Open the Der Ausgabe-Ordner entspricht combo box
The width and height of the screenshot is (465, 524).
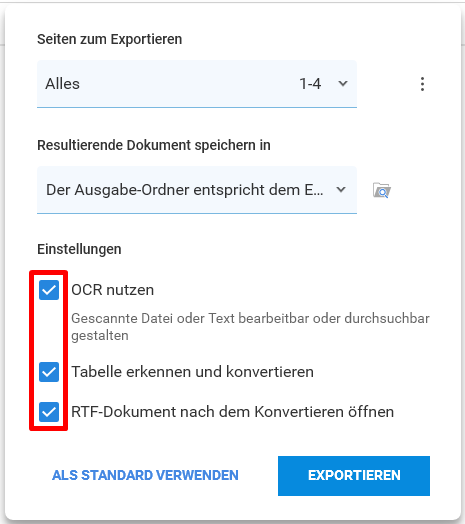coord(197,190)
